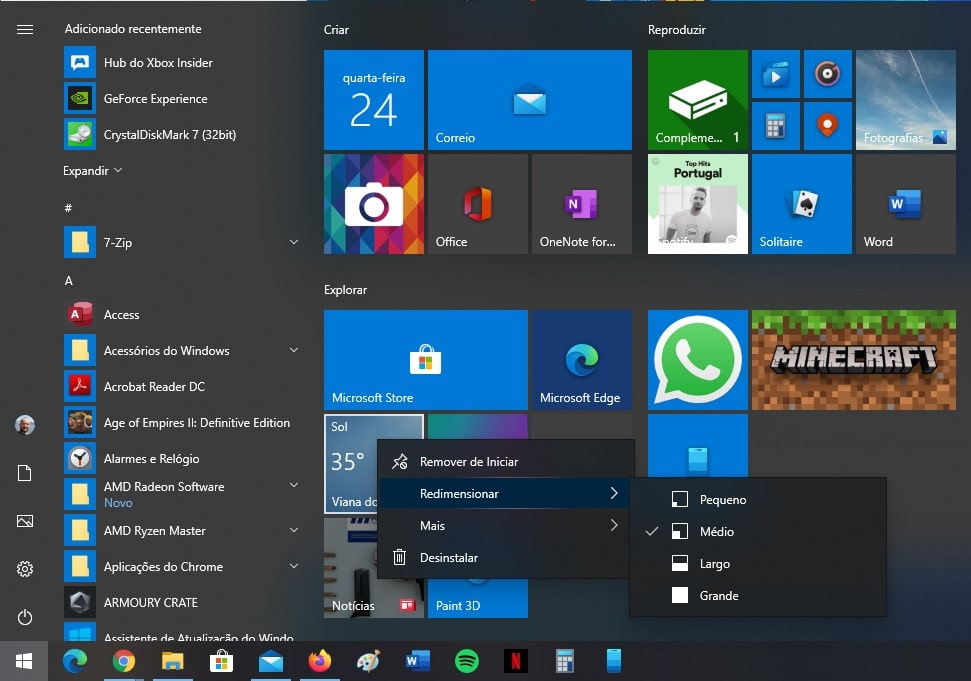971x681 pixels.
Task: Open the small Calculator tile
Action: tap(776, 126)
